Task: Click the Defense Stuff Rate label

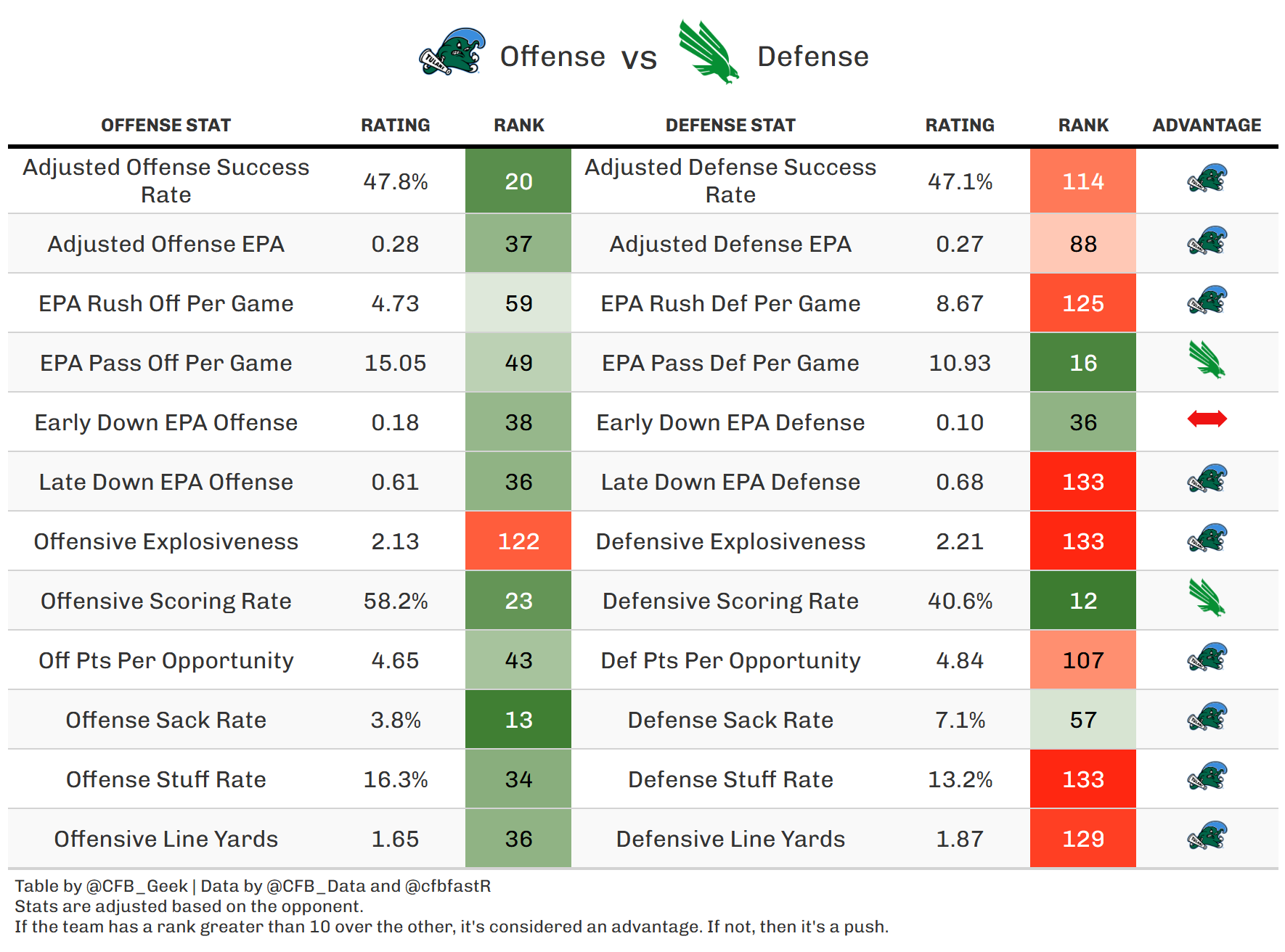Action: click(x=730, y=779)
